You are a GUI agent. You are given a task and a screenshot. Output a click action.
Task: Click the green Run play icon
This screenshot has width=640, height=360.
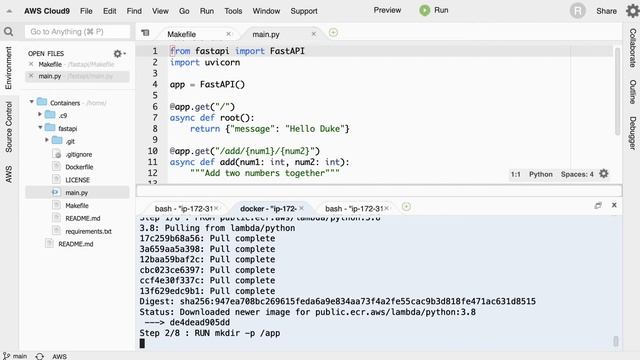pos(424,10)
